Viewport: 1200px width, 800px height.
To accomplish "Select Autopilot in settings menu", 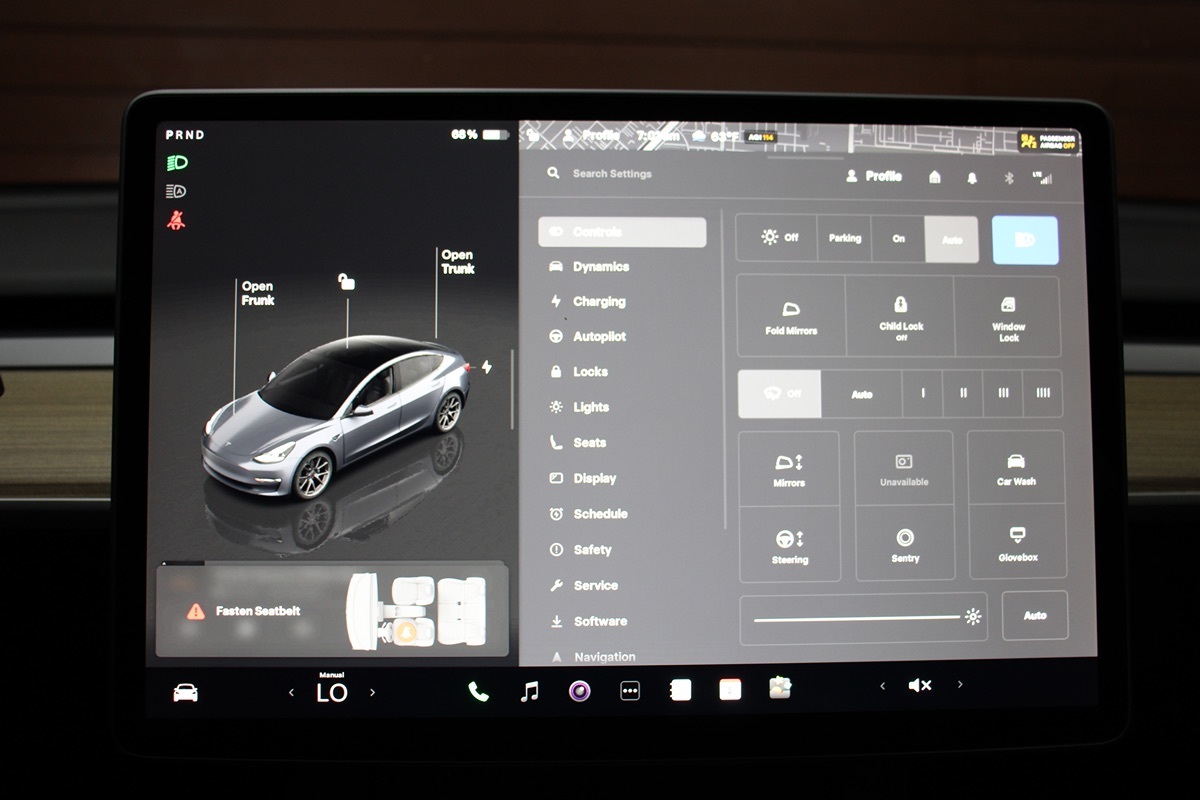I will 599,337.
